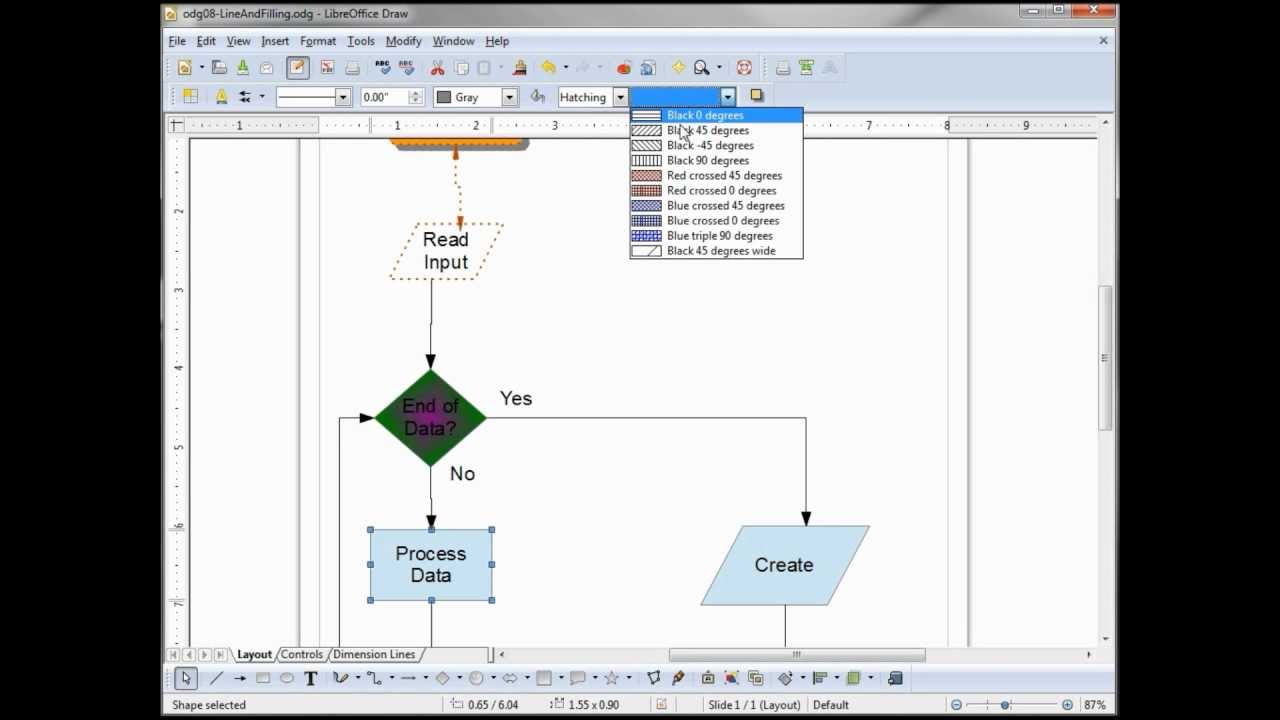Image resolution: width=1280 pixels, height=720 pixels.
Task: Click the 87% zoom level
Action: click(1094, 705)
